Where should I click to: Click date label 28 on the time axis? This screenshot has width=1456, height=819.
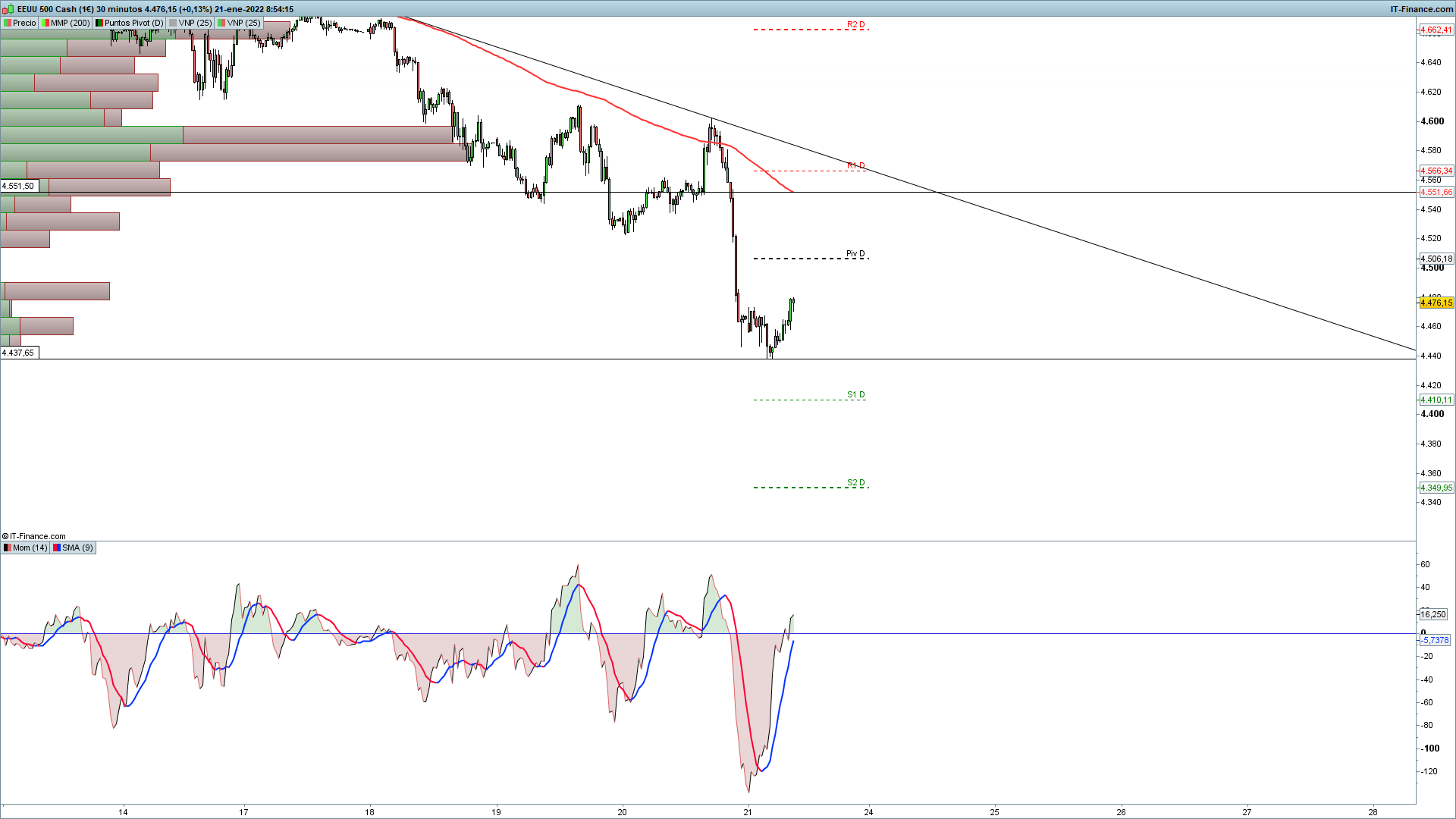tap(1373, 812)
